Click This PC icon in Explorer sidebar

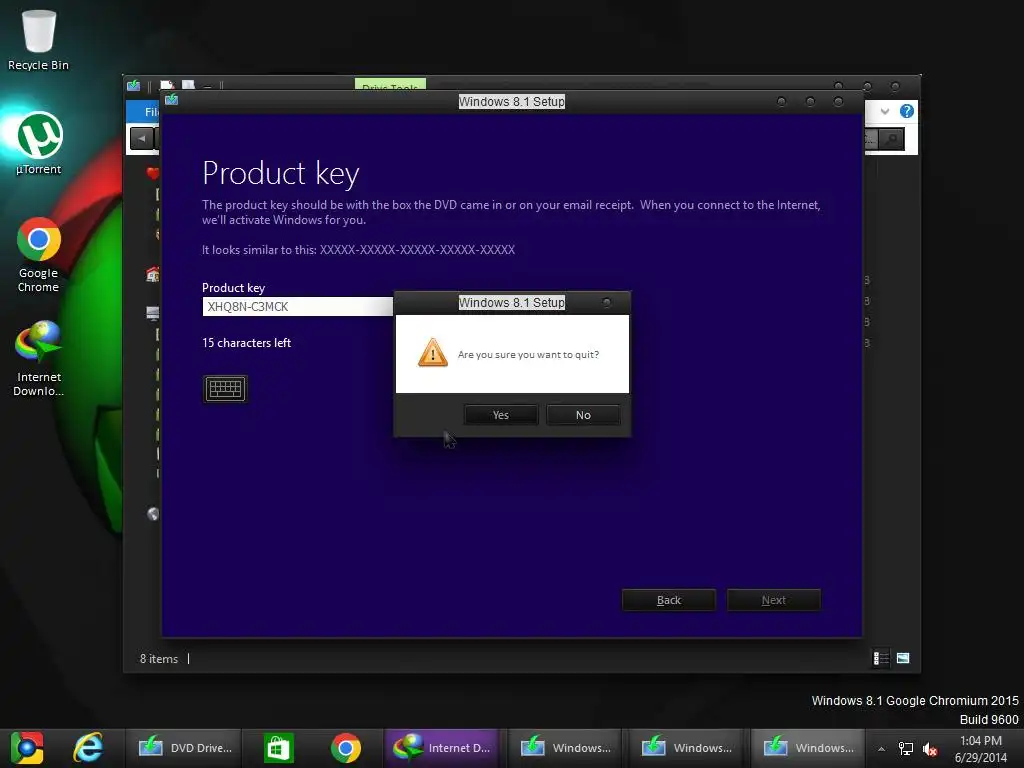[153, 314]
